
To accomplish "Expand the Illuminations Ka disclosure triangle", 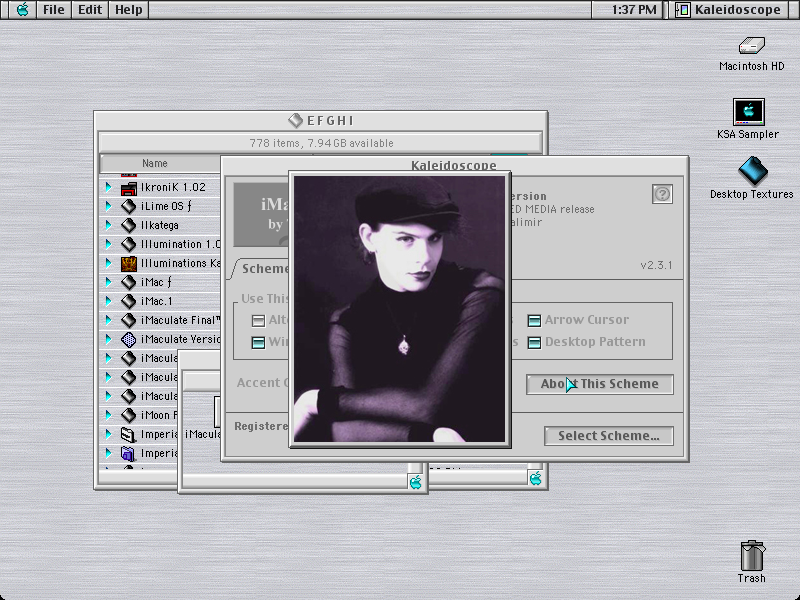I will coord(108,263).
